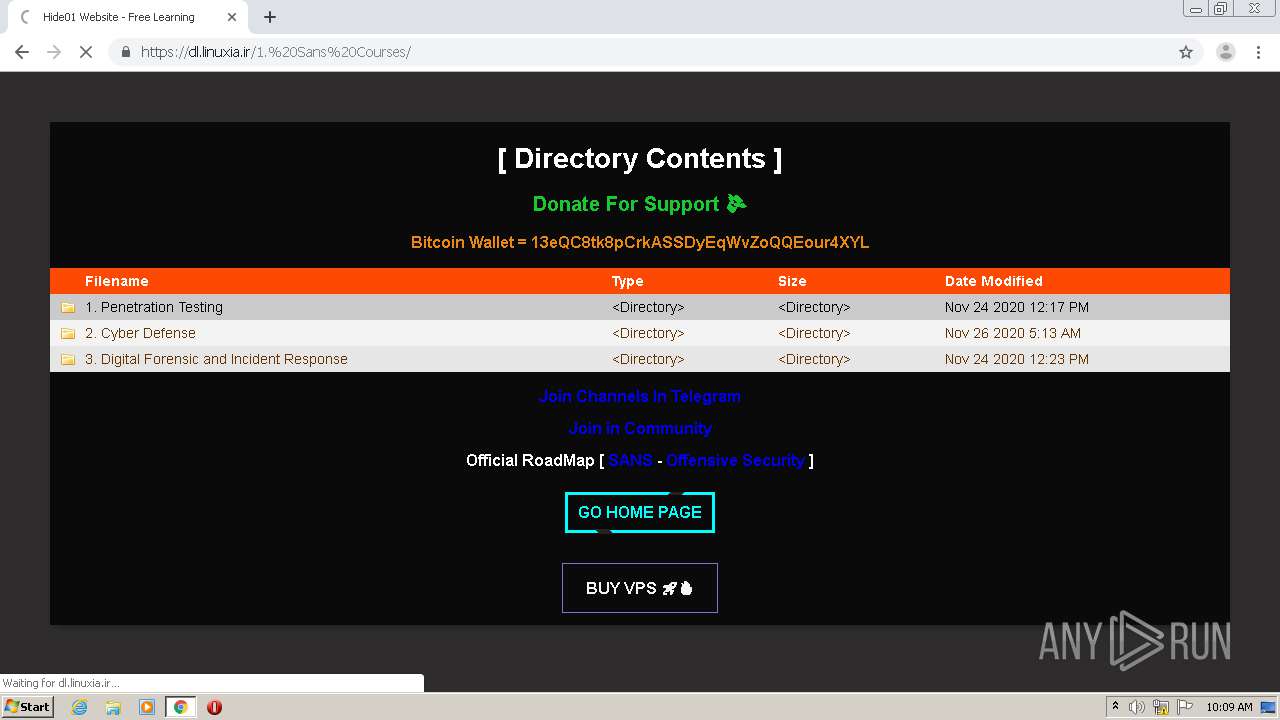Click the Type column header

[x=627, y=281]
